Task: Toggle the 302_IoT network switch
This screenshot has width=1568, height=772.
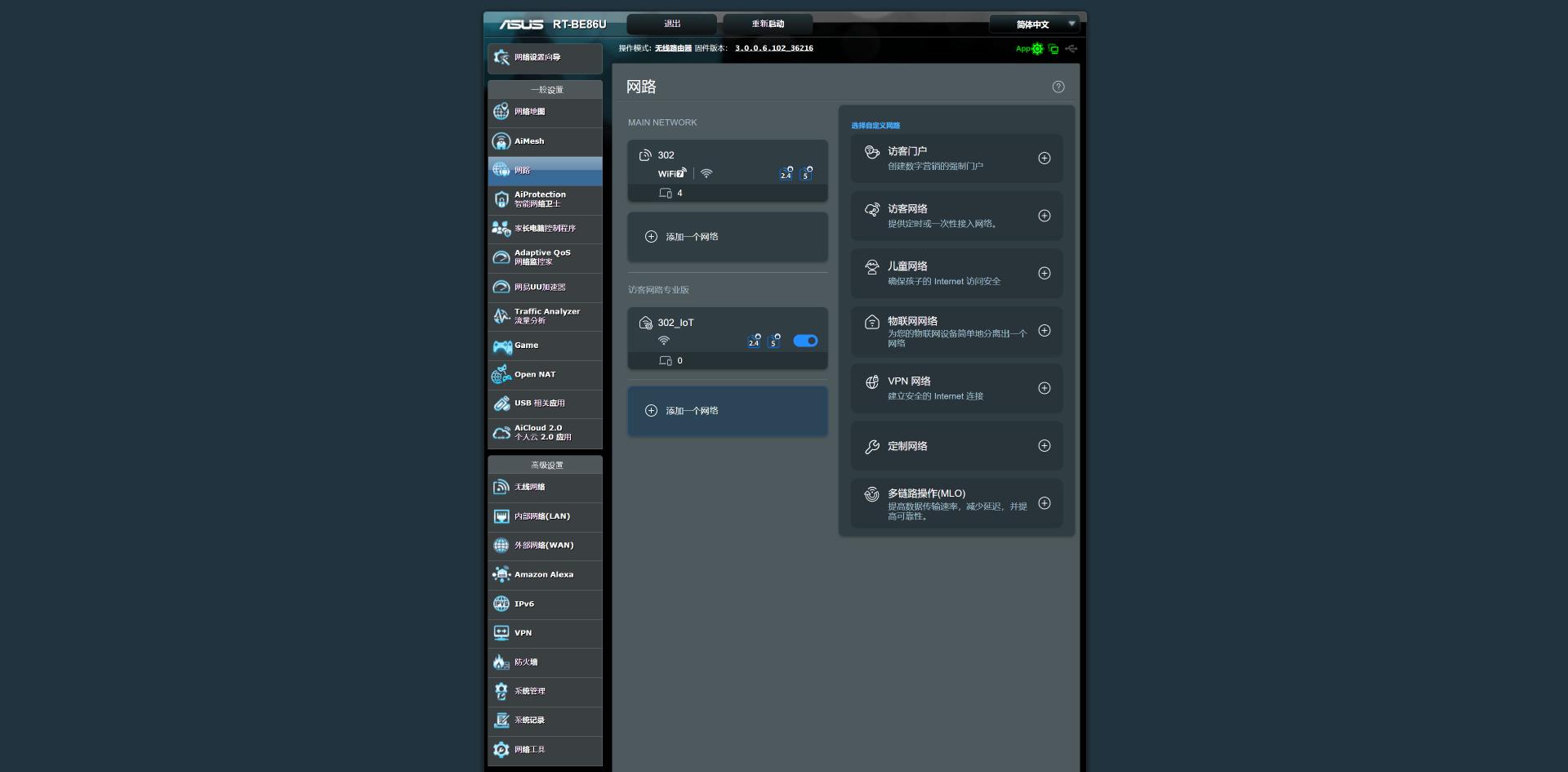Action: coord(805,341)
